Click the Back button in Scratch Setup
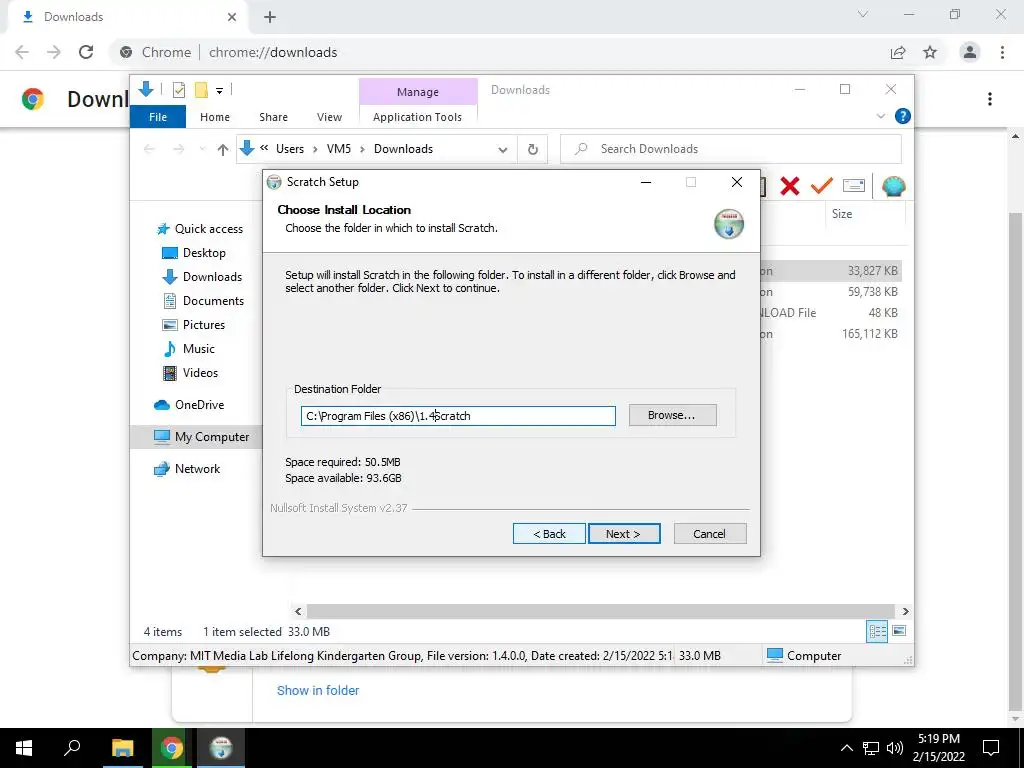The width and height of the screenshot is (1024, 768). point(549,534)
